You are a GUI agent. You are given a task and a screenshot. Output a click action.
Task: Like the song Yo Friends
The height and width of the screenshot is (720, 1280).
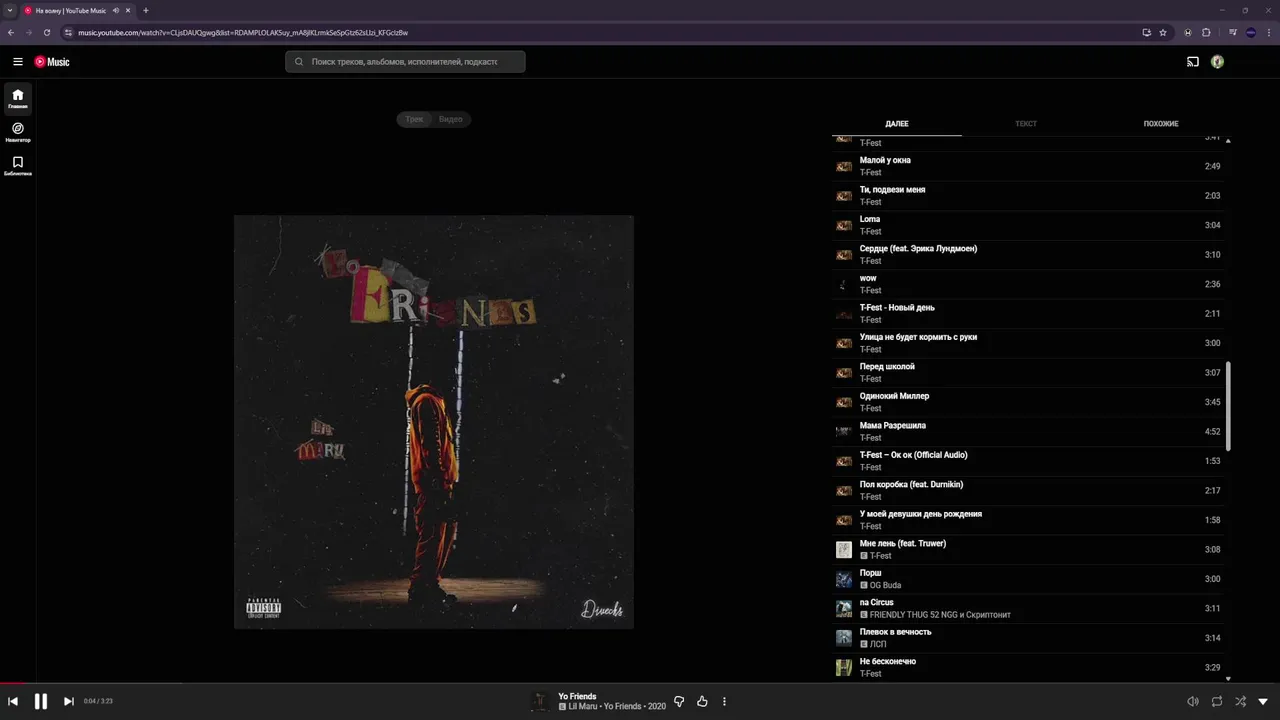702,701
